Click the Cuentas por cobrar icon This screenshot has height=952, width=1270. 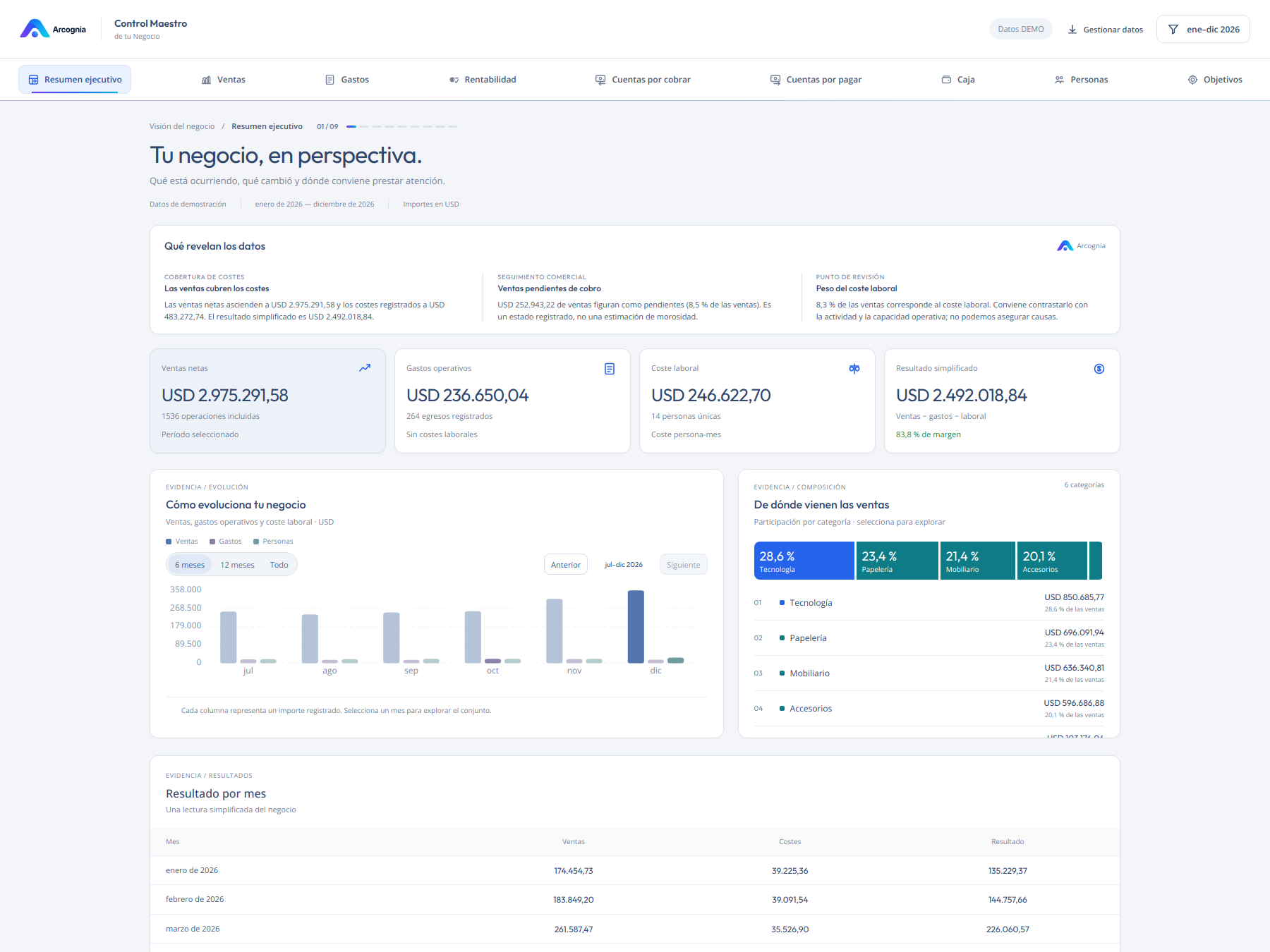tap(600, 80)
